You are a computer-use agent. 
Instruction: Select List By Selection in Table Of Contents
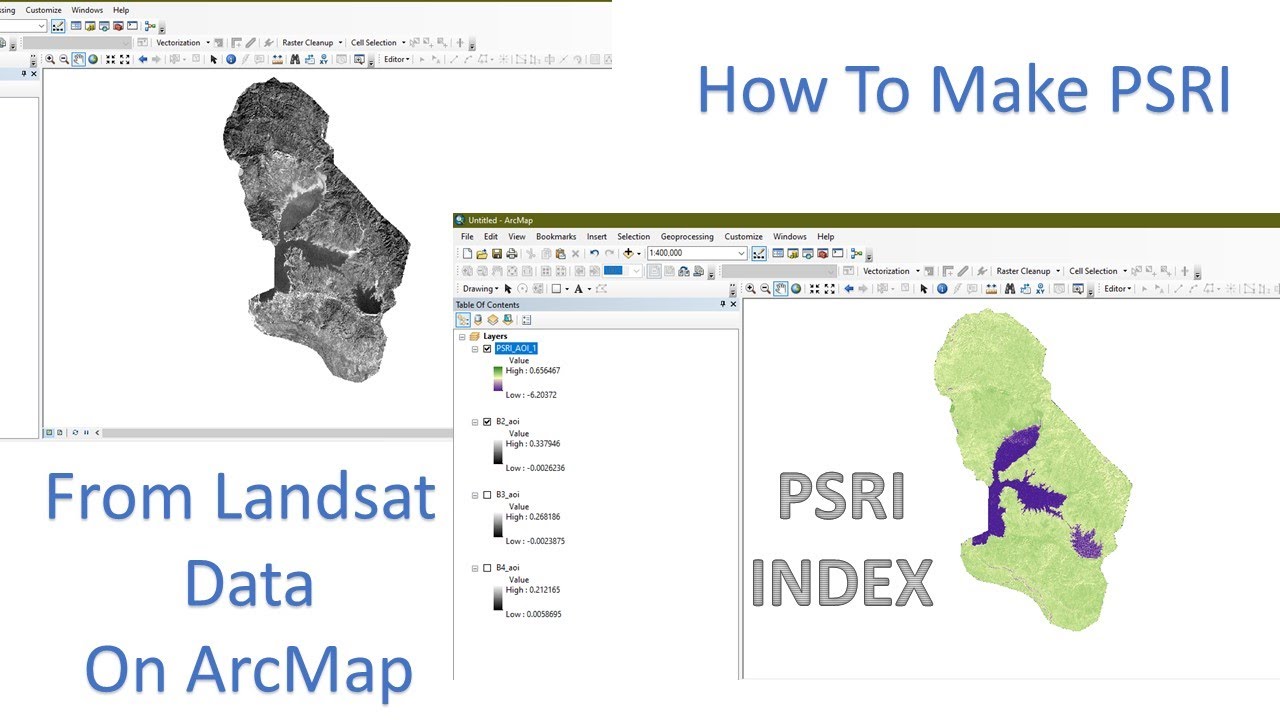pyautogui.click(x=507, y=320)
